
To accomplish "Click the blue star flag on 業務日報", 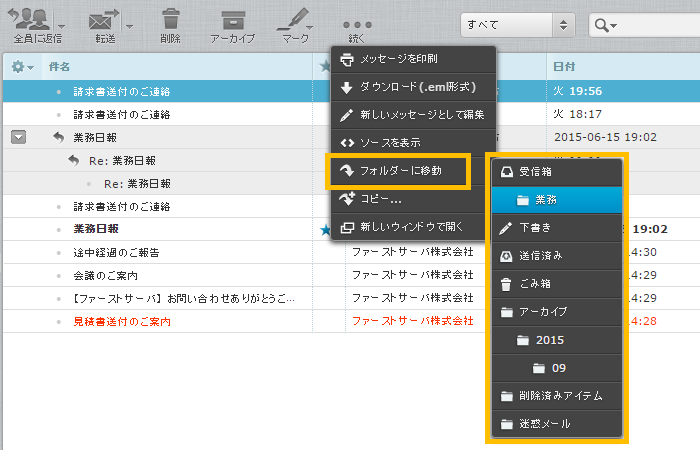I will (325, 229).
